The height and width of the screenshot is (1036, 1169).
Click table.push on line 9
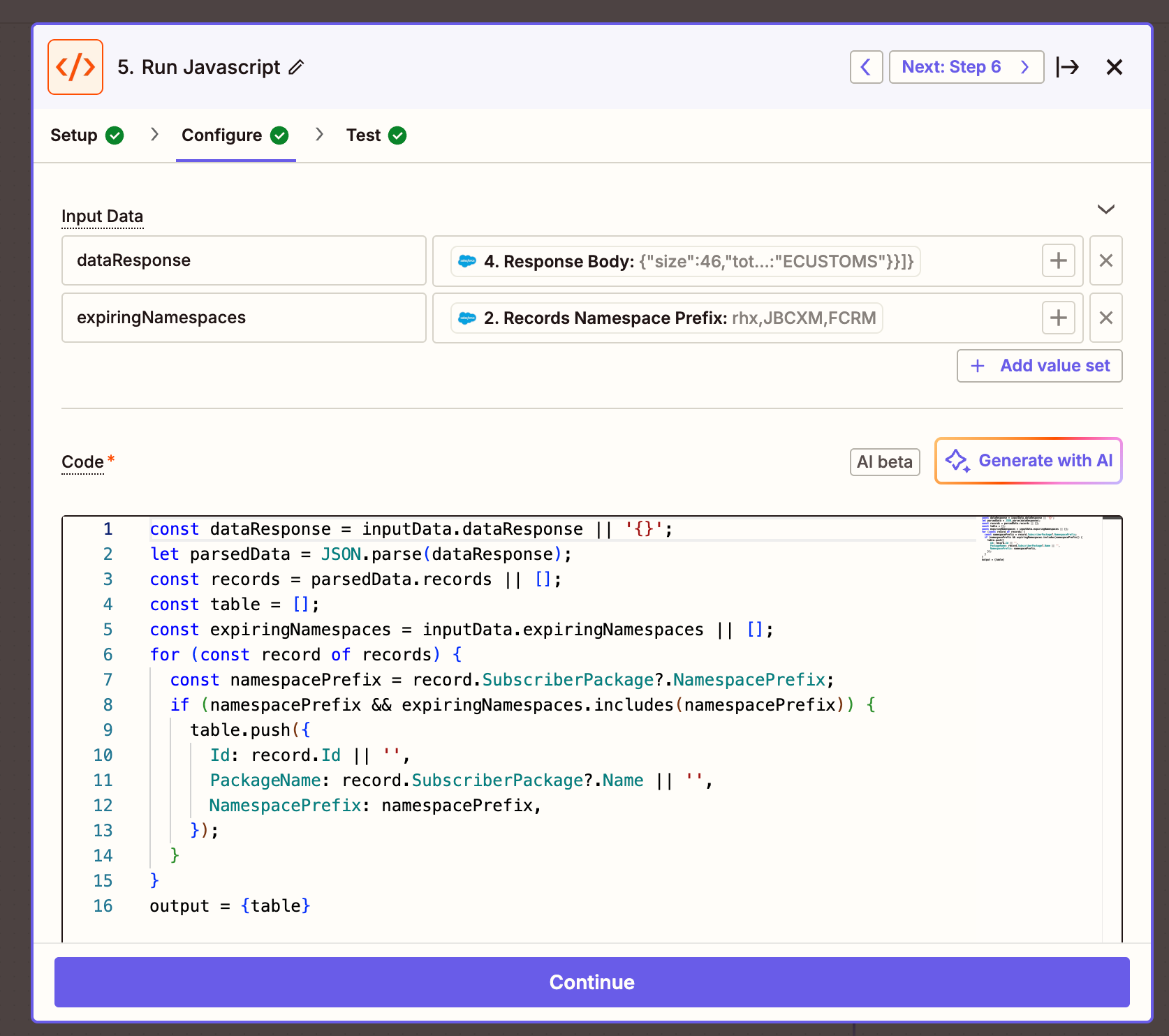(x=250, y=730)
